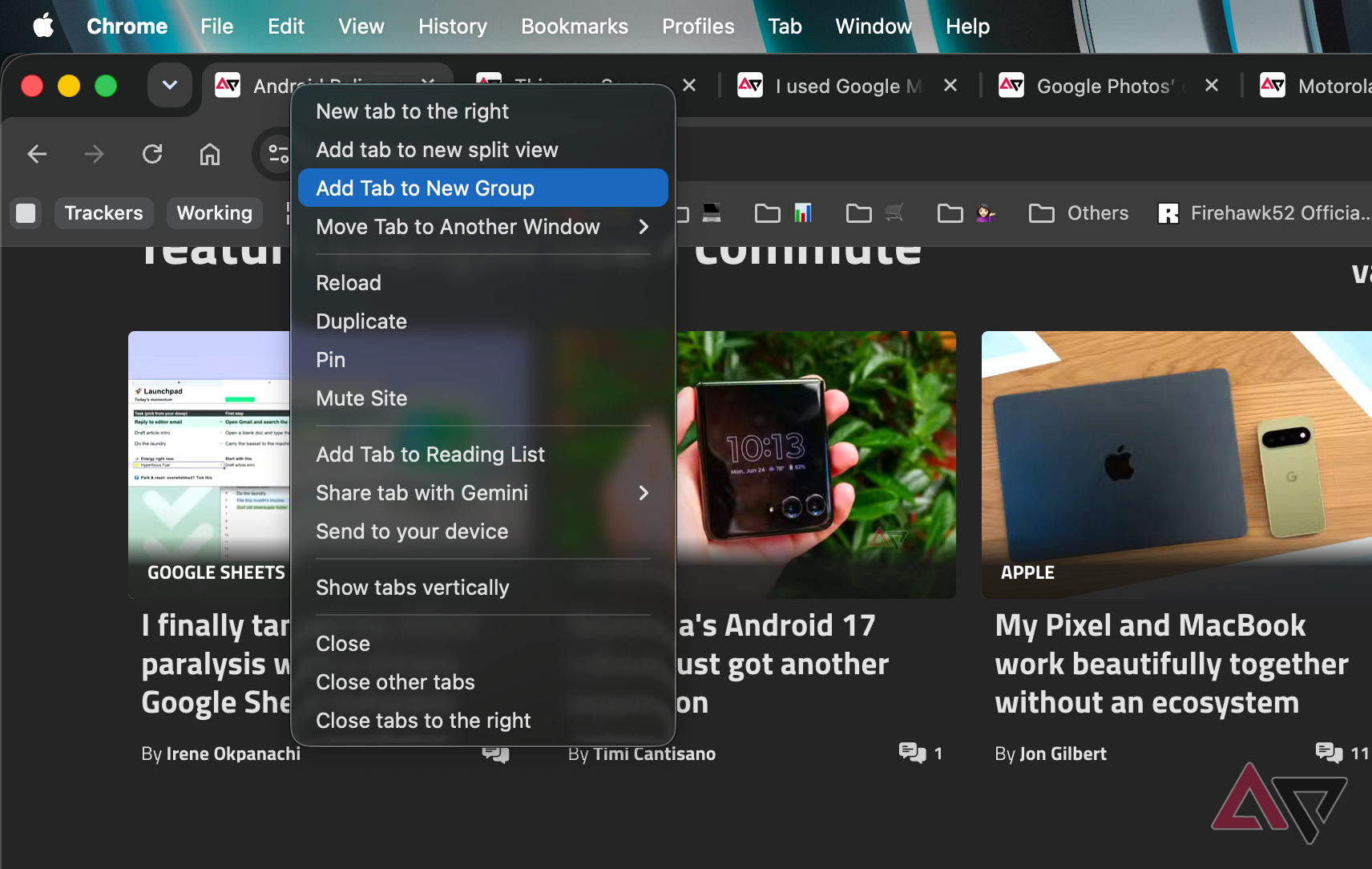Open the bookmark folder with bar chart icon
The height and width of the screenshot is (869, 1372).
783,212
